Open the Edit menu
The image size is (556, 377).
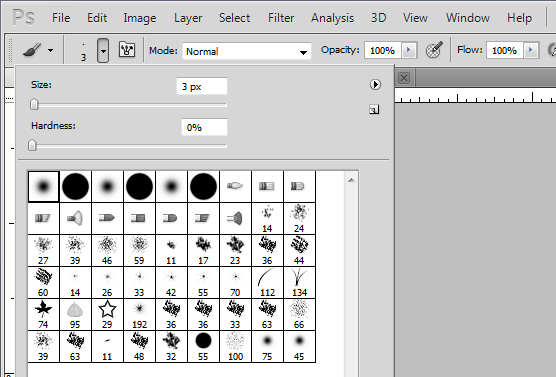[x=97, y=18]
